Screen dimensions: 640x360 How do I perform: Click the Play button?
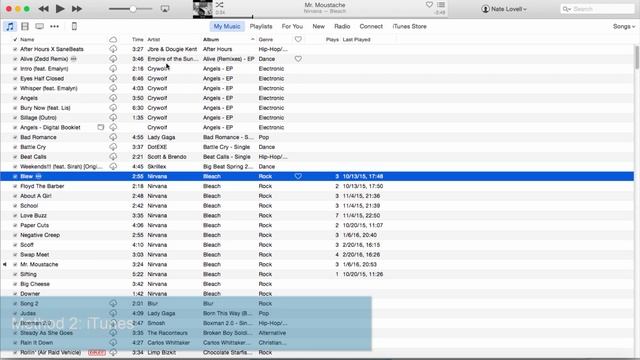pos(60,9)
